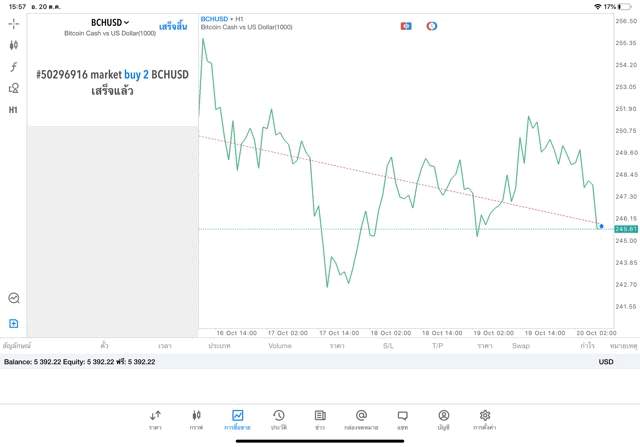Sort by the สัญลักษณ์ column header
This screenshot has height=447, width=640.
click(x=16, y=346)
